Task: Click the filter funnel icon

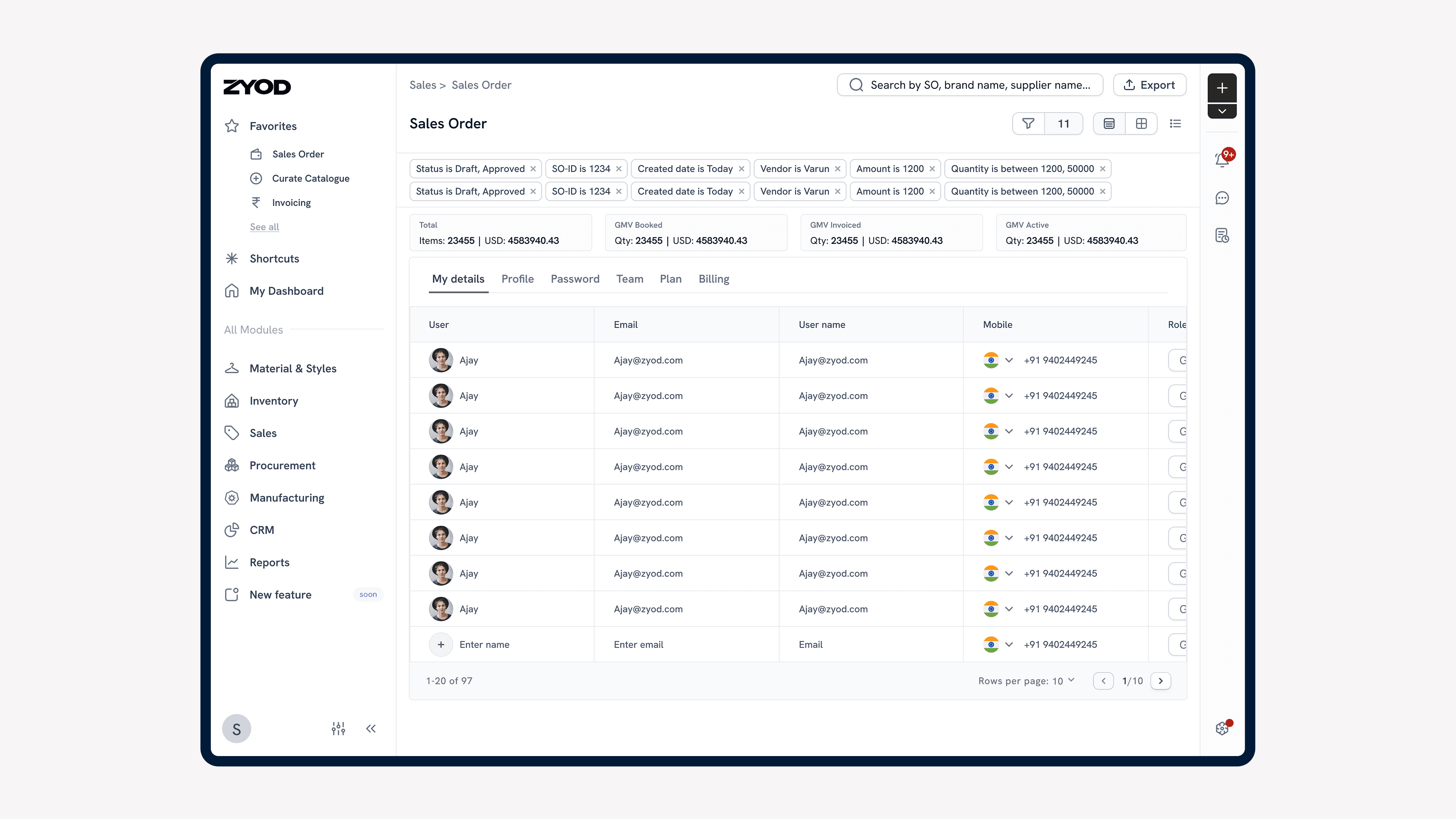Action: (1028, 123)
